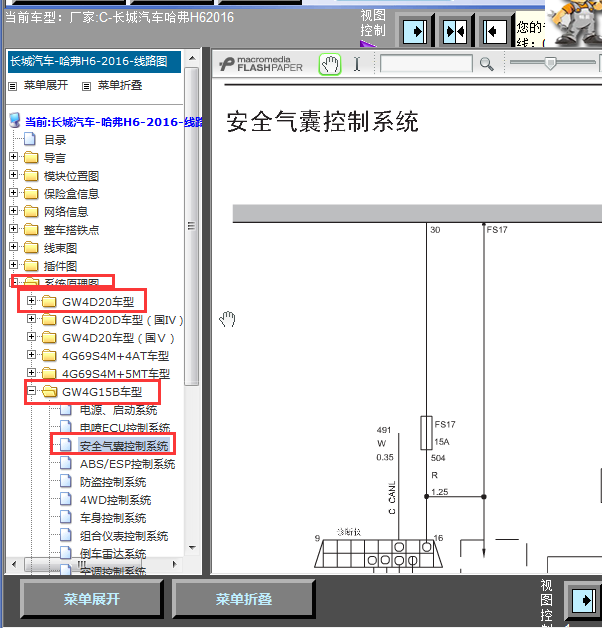Click the 当前:长城汽车-哈弗H6-2016 root link

pos(113,122)
